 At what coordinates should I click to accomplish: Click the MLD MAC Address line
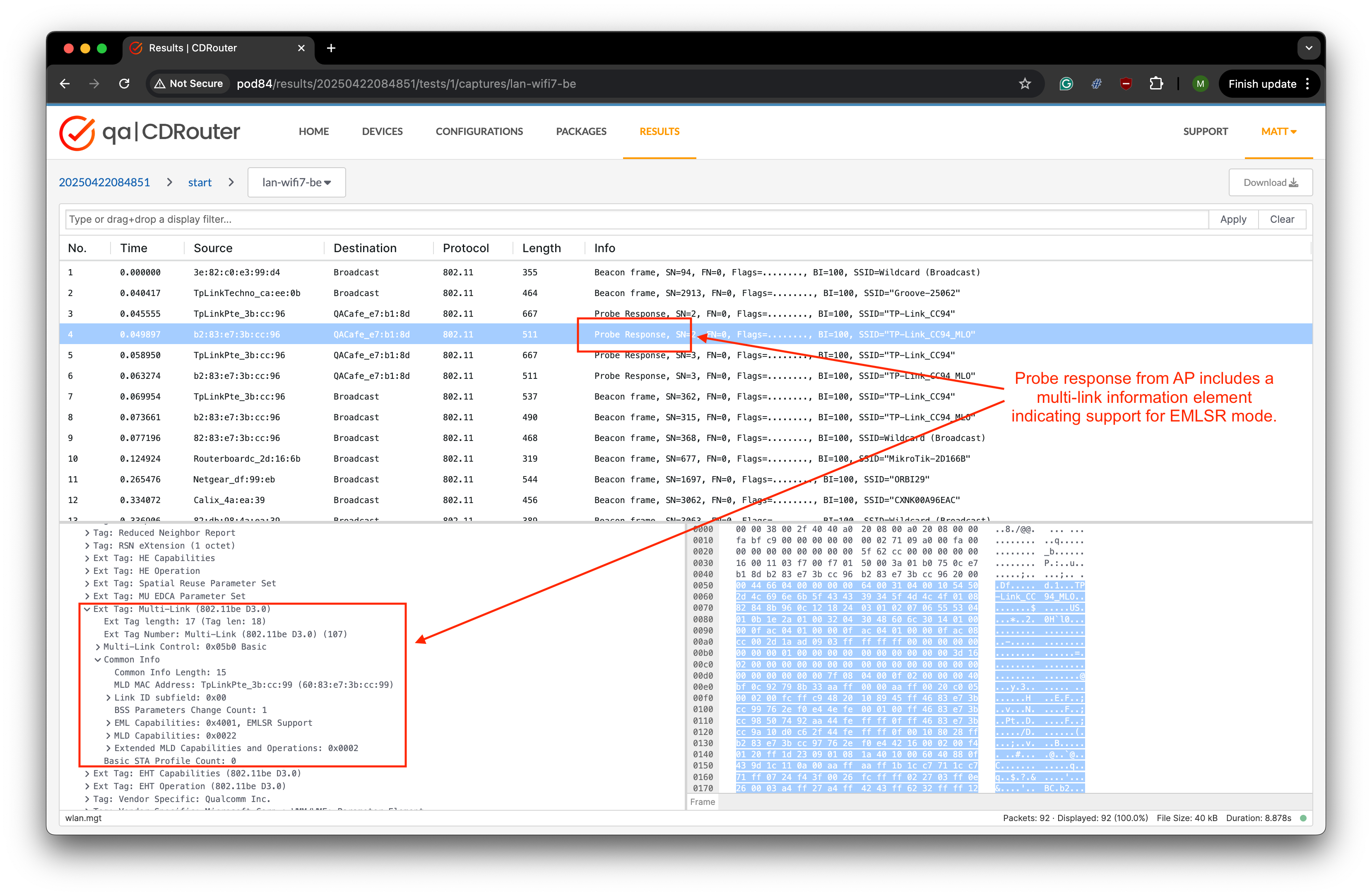pos(254,685)
